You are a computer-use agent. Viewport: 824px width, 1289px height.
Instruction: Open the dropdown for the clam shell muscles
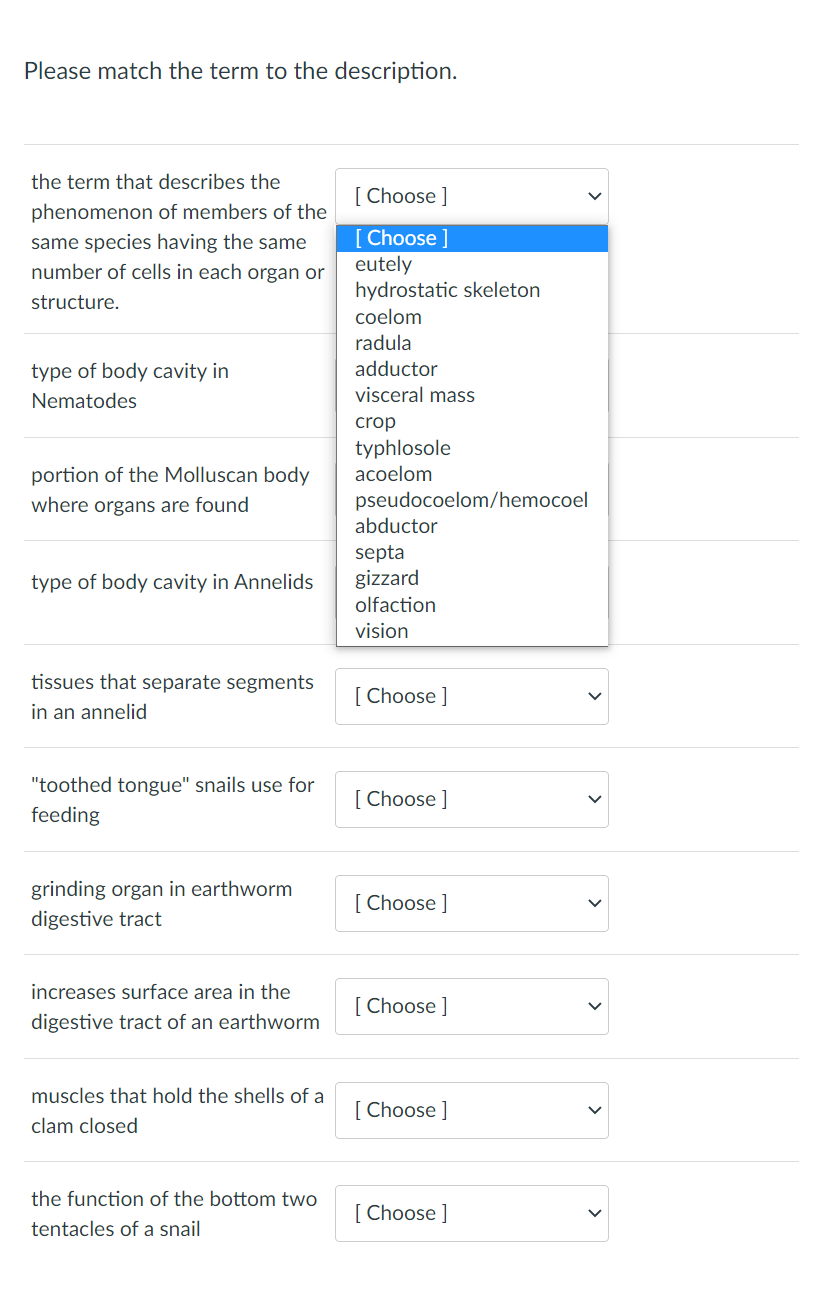[x=471, y=1110]
